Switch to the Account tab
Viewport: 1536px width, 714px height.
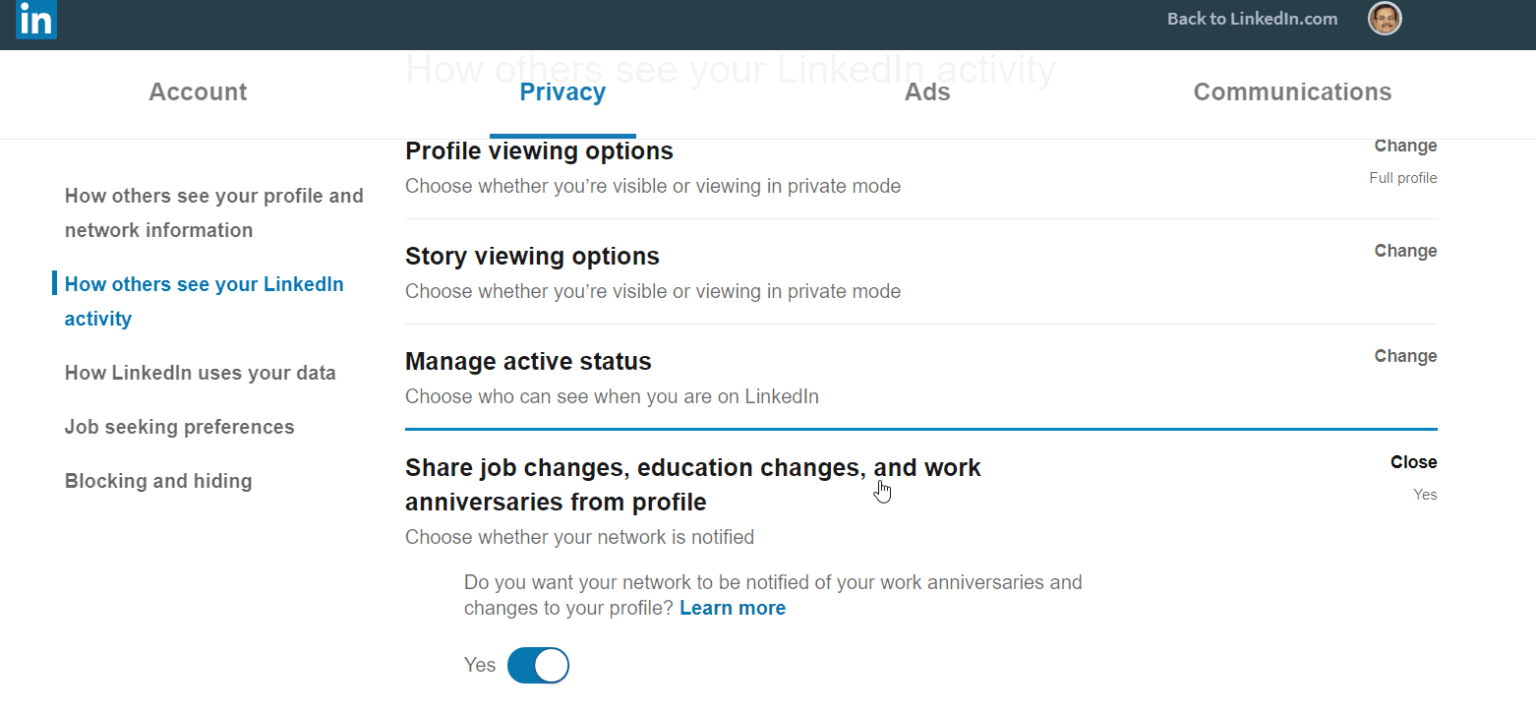coord(198,92)
